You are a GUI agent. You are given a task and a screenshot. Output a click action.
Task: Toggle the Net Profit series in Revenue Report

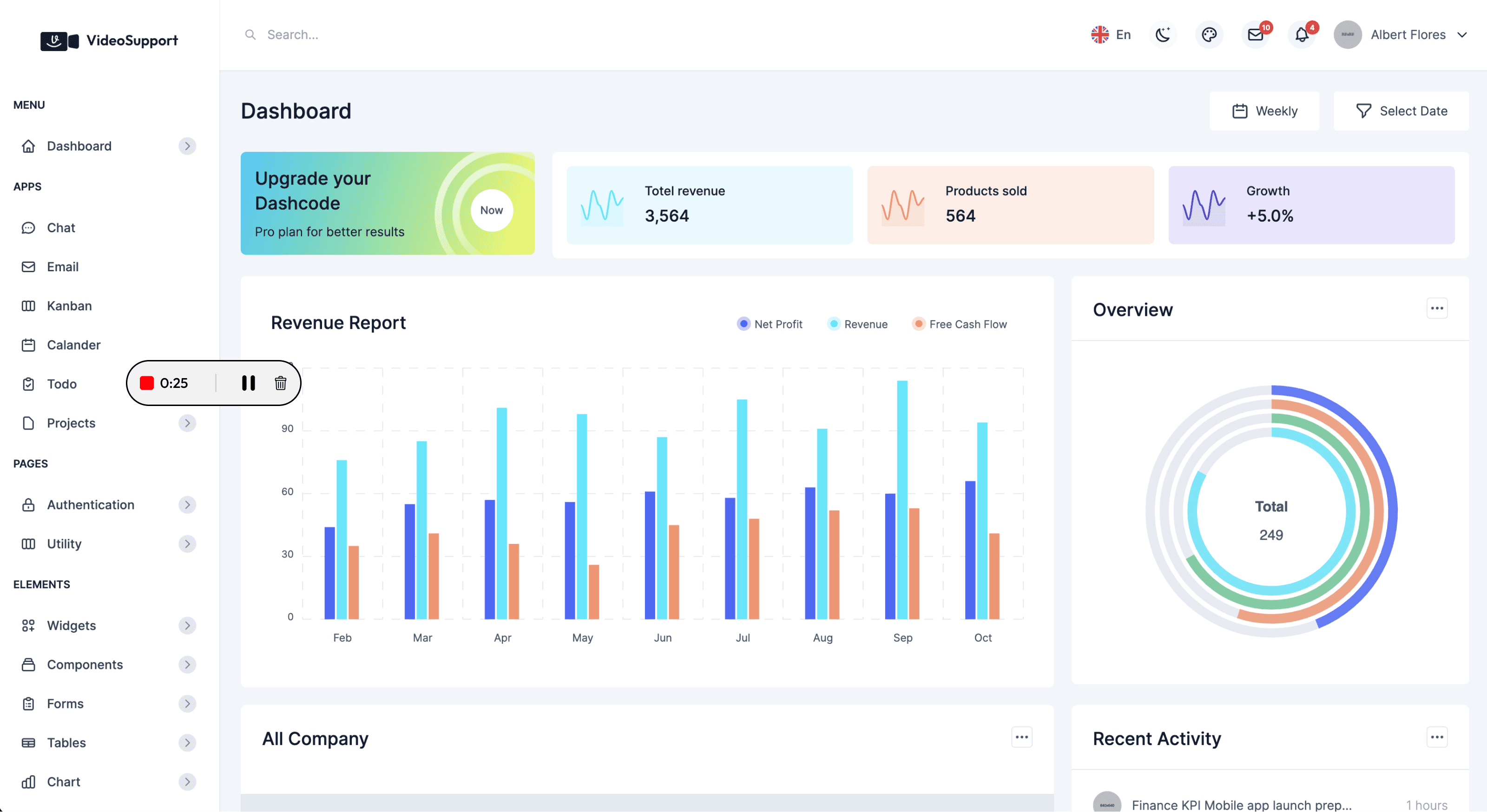point(770,324)
